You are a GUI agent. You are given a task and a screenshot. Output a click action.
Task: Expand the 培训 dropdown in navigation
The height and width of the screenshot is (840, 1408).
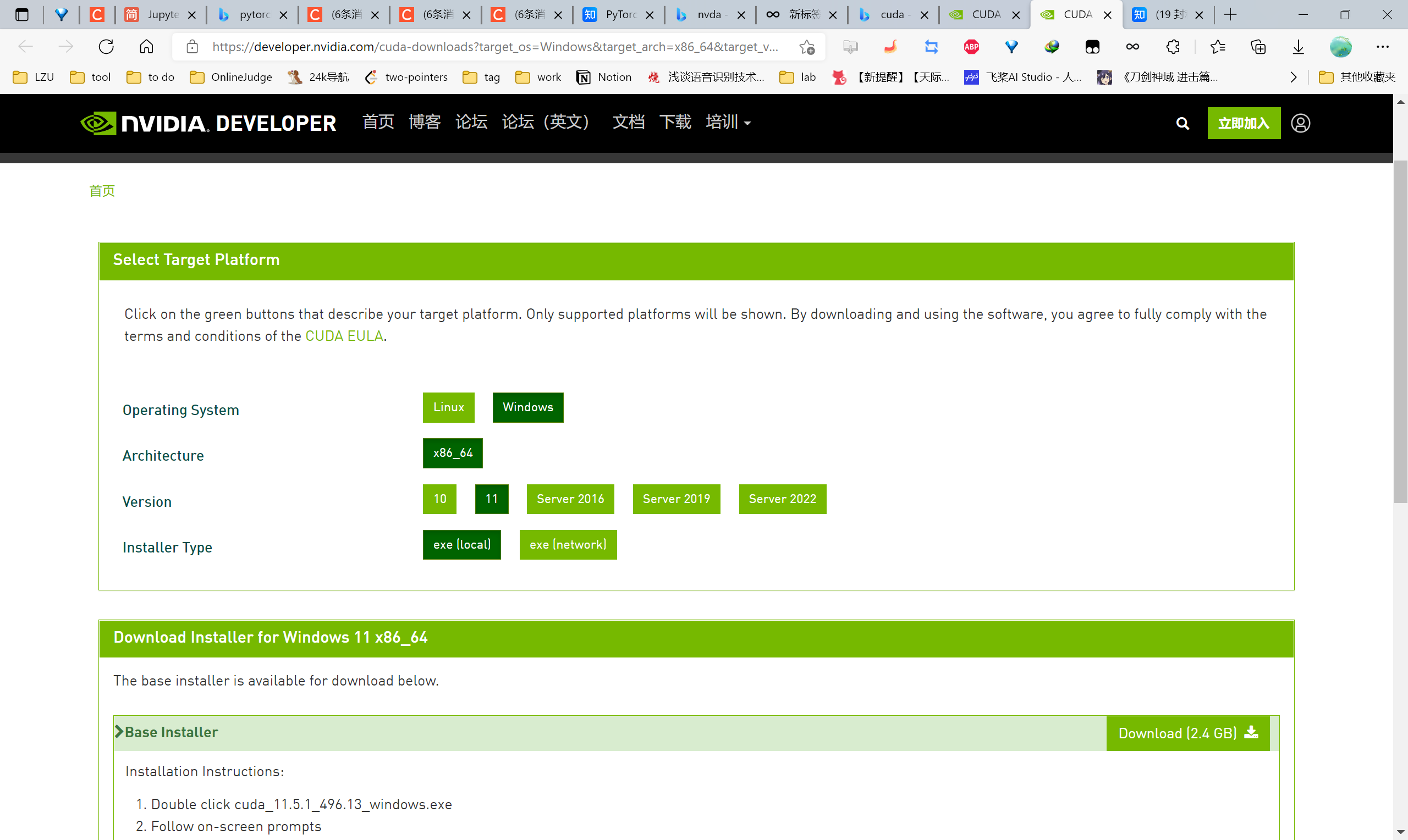[x=728, y=122]
